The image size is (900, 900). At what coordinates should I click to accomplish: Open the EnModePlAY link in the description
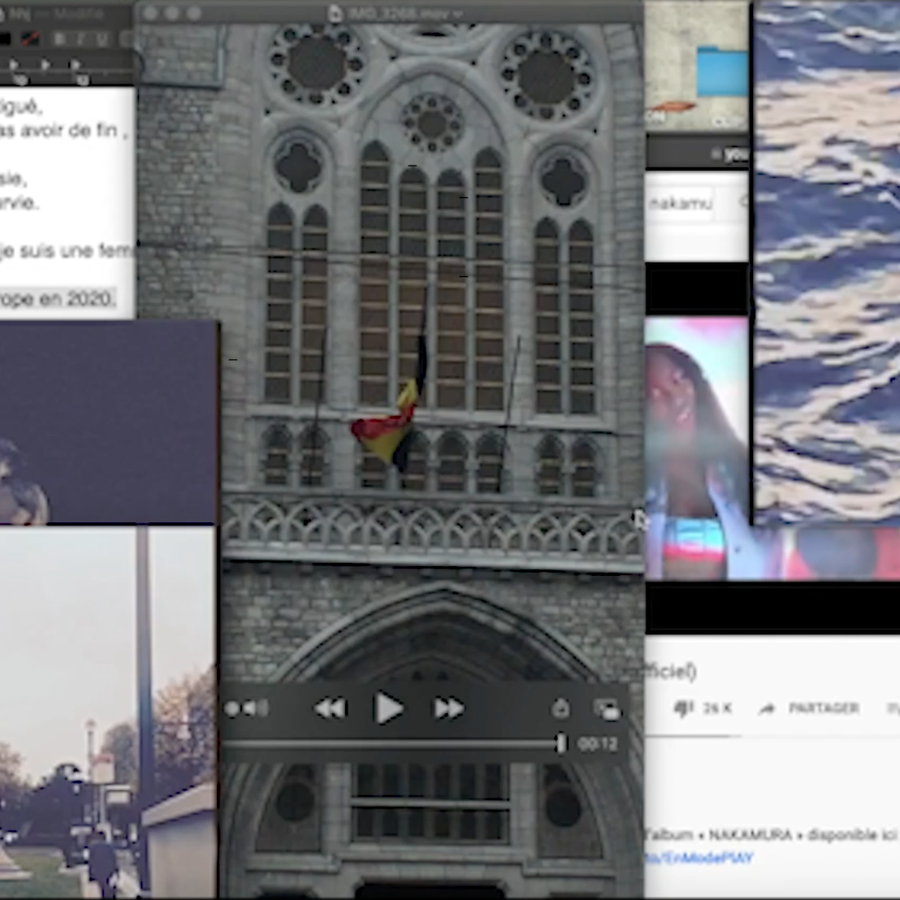[x=700, y=858]
